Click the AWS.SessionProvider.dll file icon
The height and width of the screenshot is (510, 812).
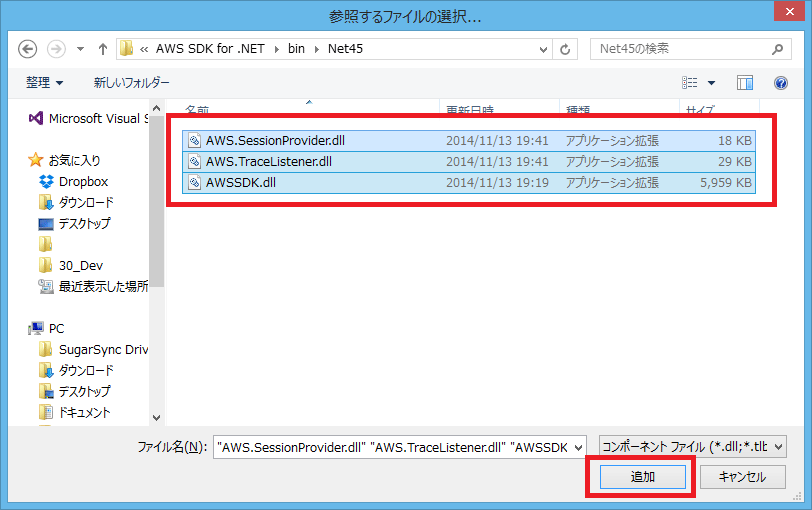coord(194,141)
